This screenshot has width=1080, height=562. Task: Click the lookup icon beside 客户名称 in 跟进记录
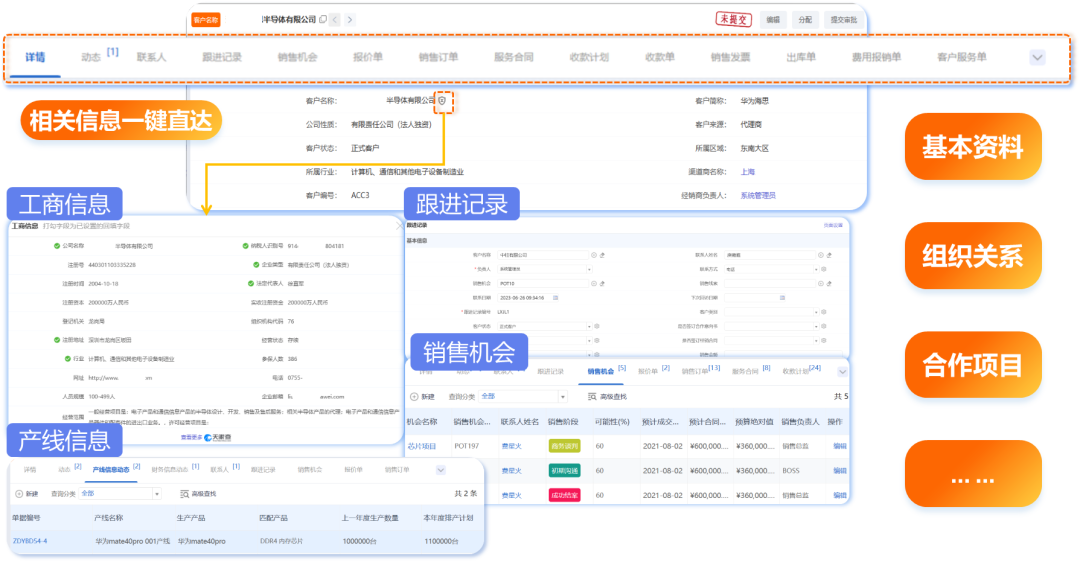[594, 255]
